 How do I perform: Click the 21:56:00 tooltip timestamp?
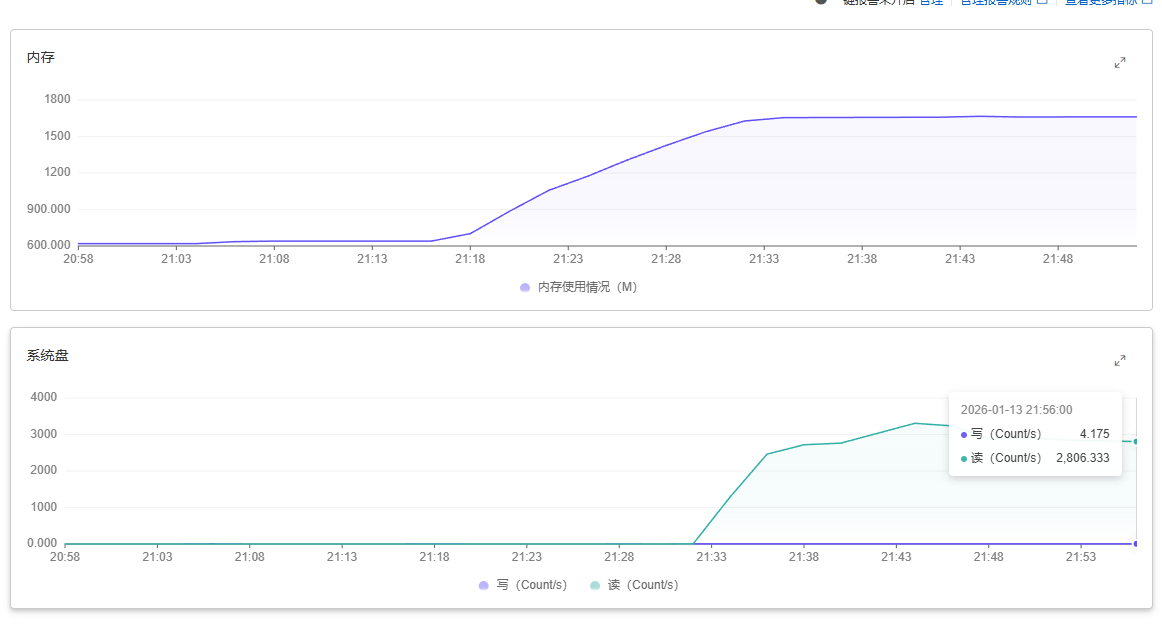[1016, 409]
